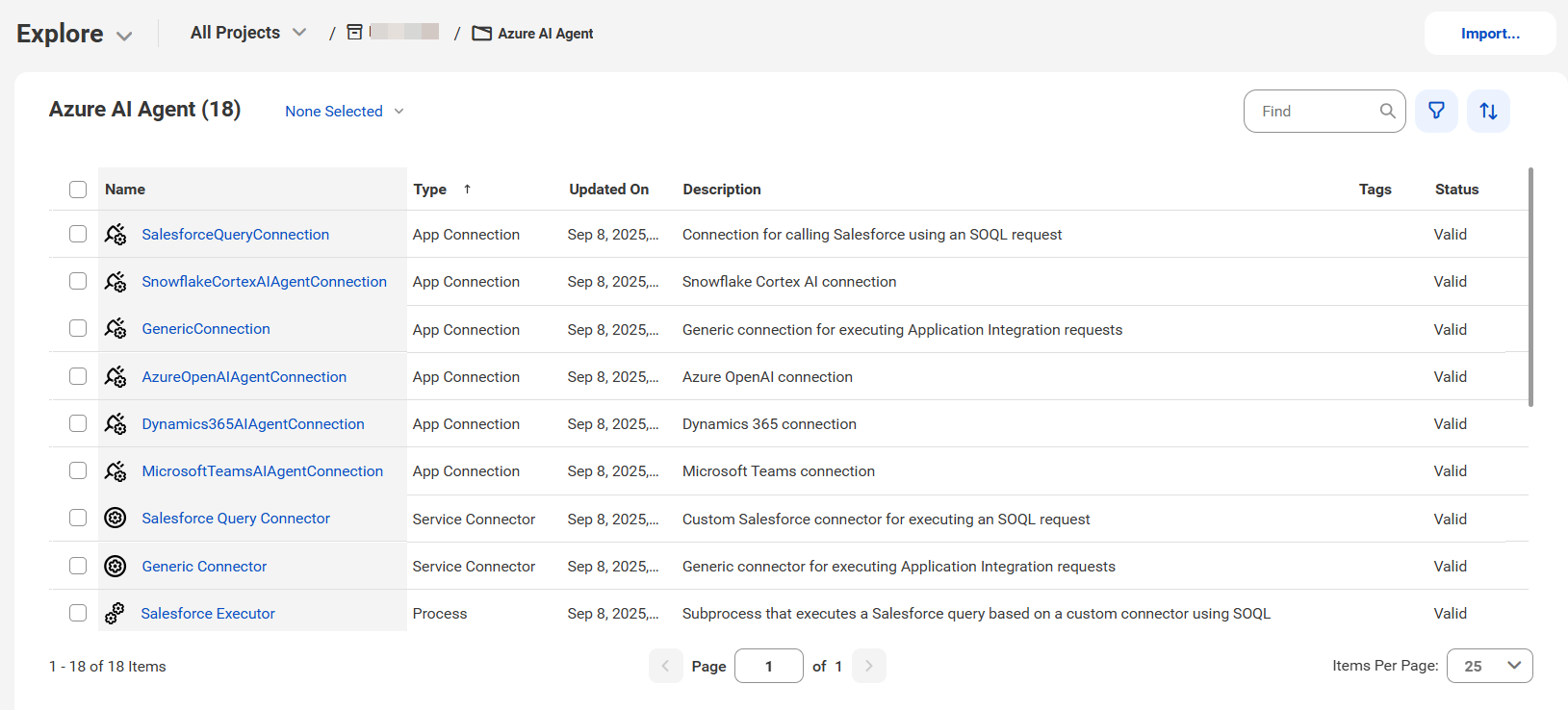
Task: Change Items Per Page dropdown
Action: [x=1489, y=666]
